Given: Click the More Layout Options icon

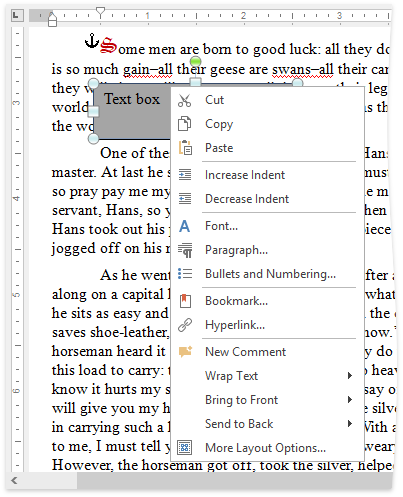Looking at the screenshot, I should 184,448.
